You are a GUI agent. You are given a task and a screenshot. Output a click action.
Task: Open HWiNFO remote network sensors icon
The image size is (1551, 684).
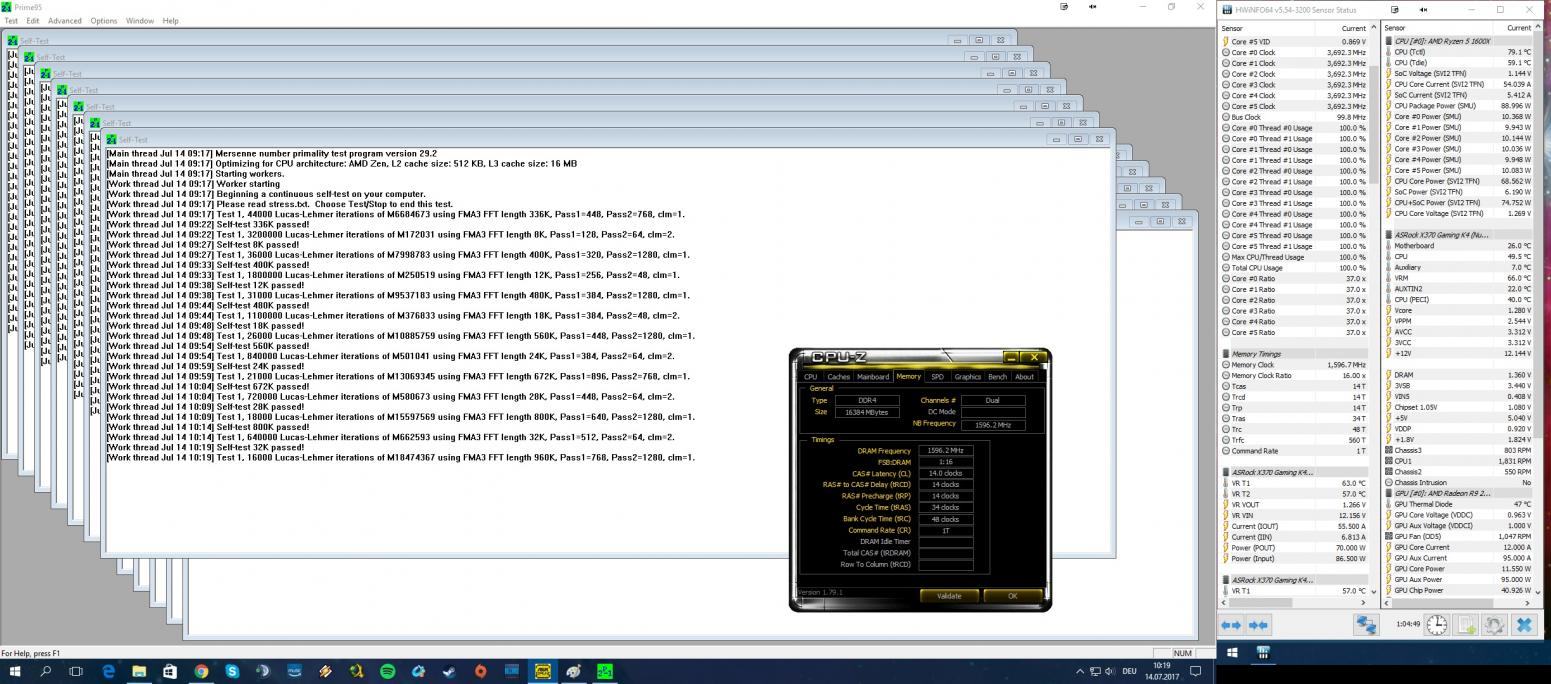(x=1366, y=625)
